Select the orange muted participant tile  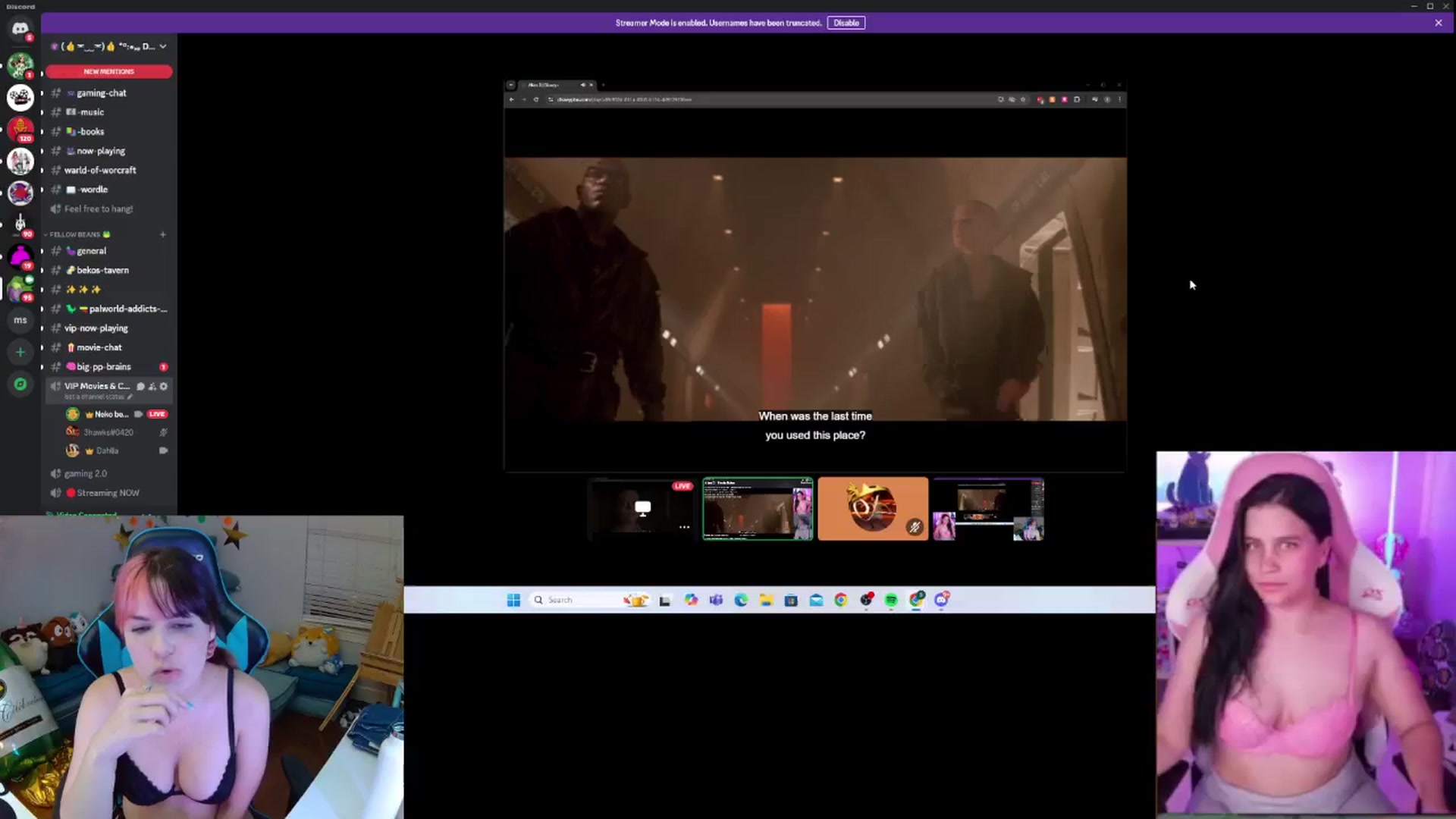coord(873,509)
